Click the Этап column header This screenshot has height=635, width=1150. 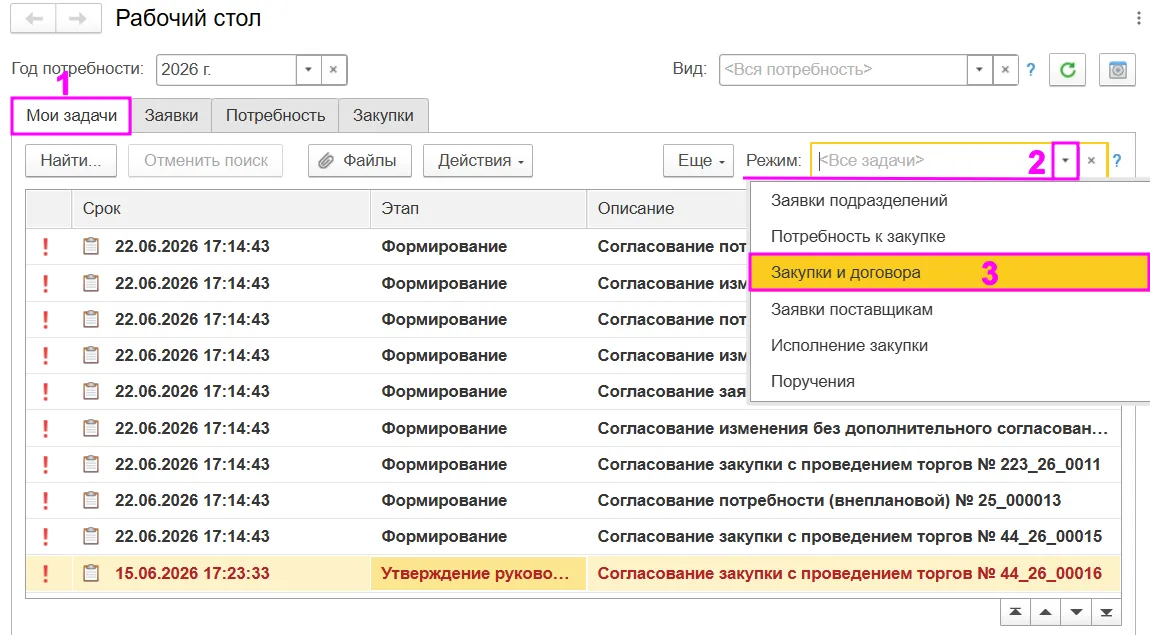pos(478,208)
